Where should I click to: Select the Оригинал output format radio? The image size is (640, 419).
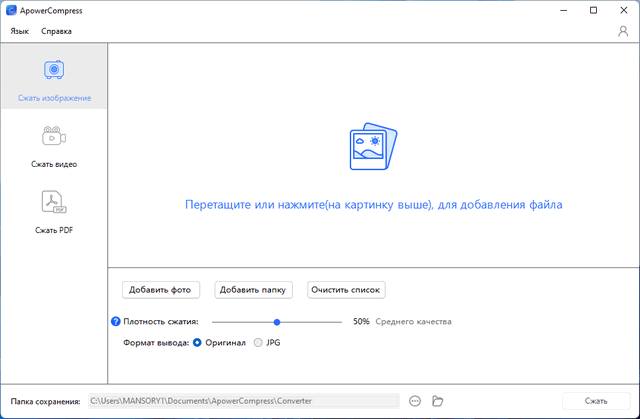pos(196,342)
